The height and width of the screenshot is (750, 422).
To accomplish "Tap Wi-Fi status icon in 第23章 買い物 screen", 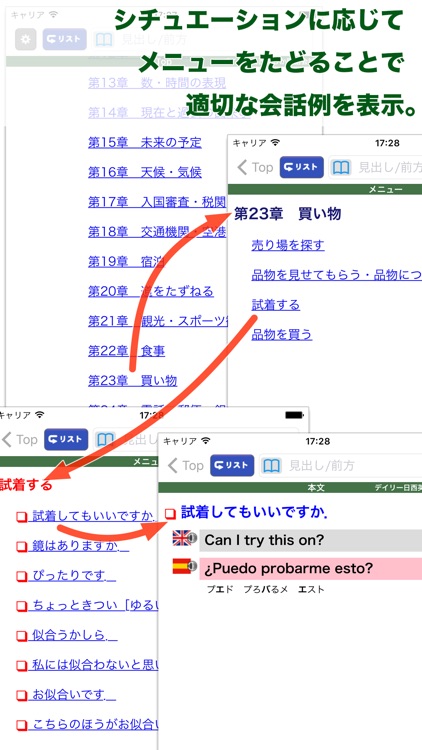I will pyautogui.click(x=275, y=143).
